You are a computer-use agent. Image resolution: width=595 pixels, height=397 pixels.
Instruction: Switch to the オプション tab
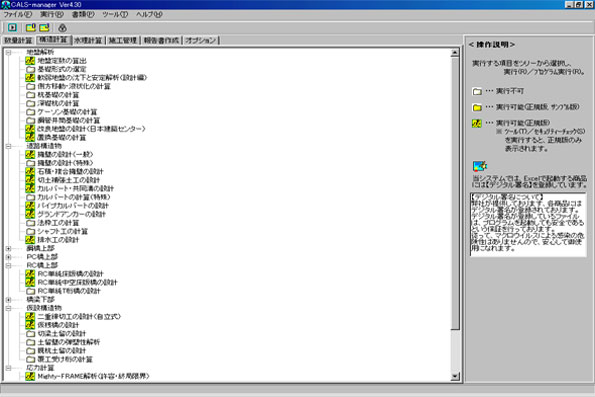coord(201,40)
